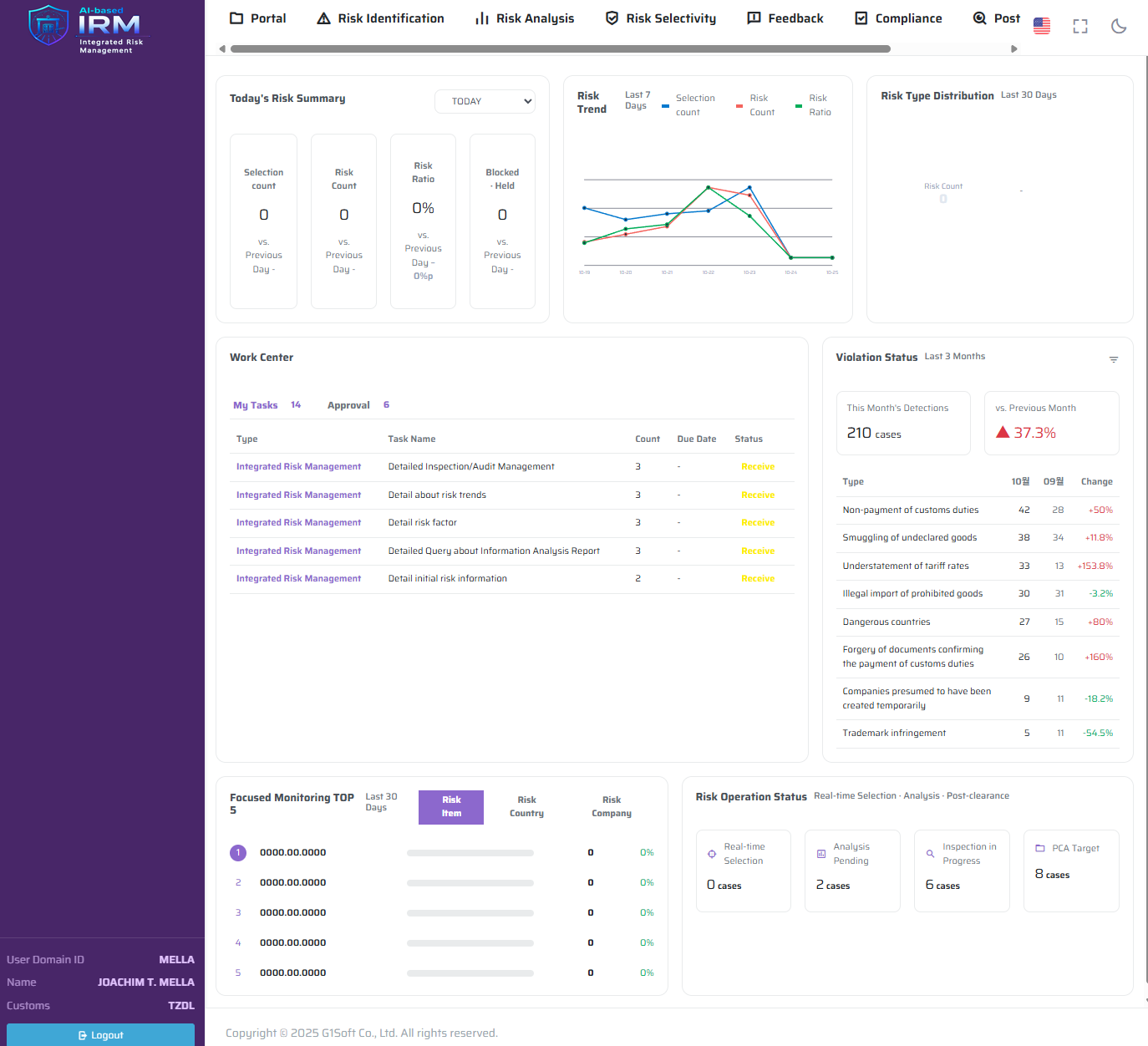Click the Real-time Selection card icon
This screenshot has height=1046, width=1148.
[712, 854]
